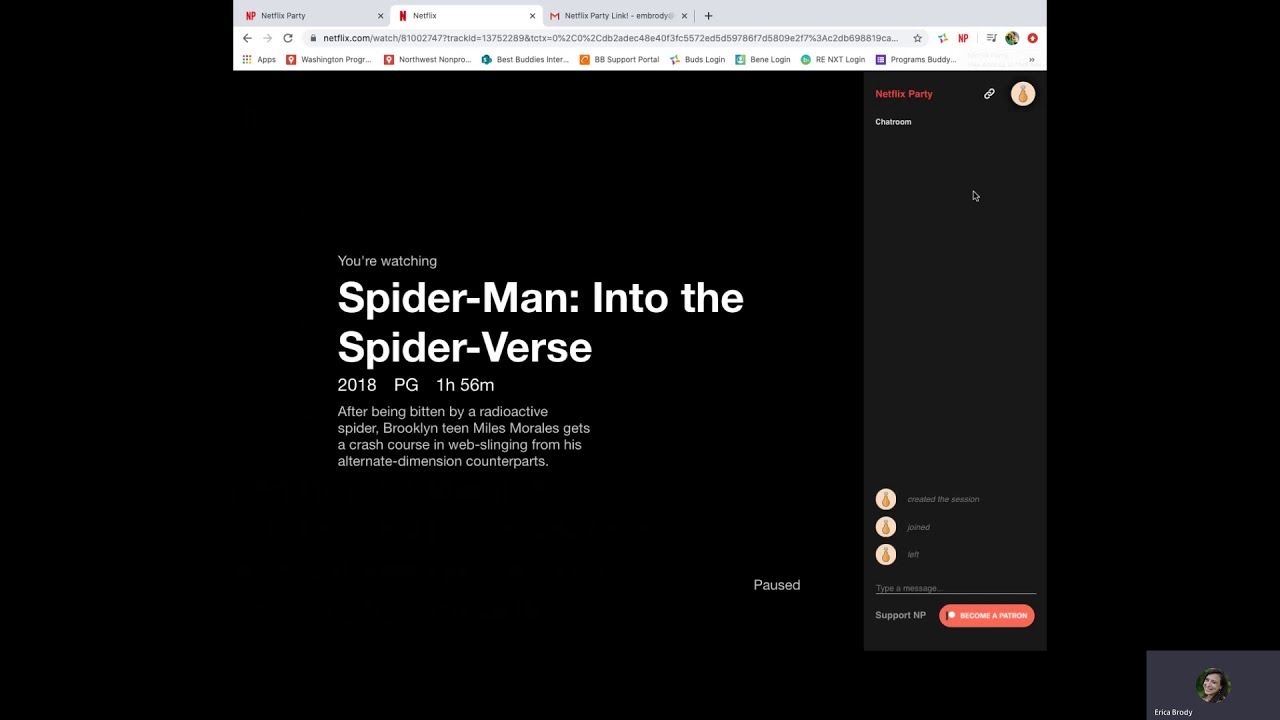Click the avatar next to 'joined' message

[x=886, y=527]
